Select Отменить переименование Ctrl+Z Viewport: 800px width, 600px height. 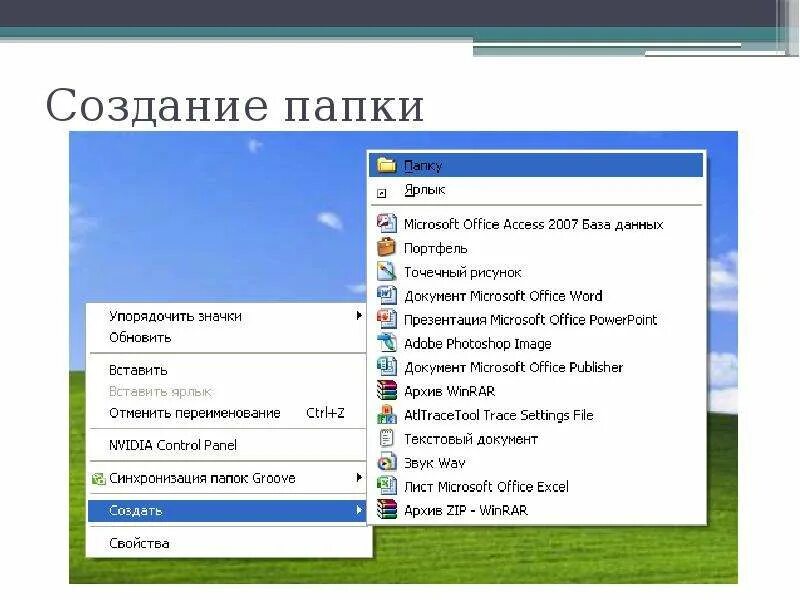click(227, 413)
